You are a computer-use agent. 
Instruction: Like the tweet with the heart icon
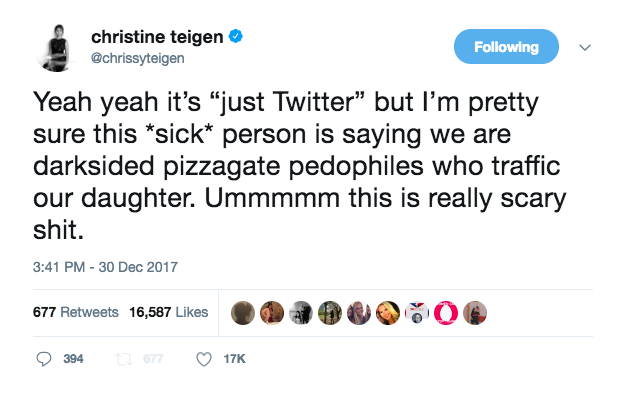203,359
